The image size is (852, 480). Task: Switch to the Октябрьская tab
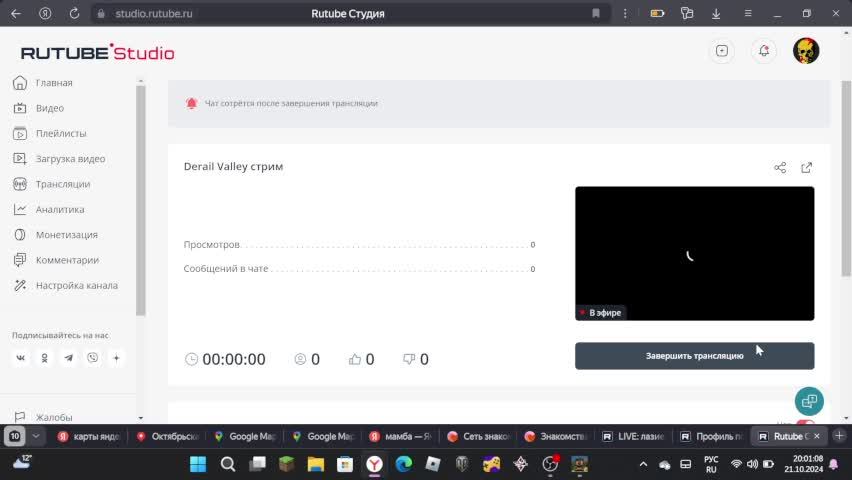pyautogui.click(x=168, y=437)
